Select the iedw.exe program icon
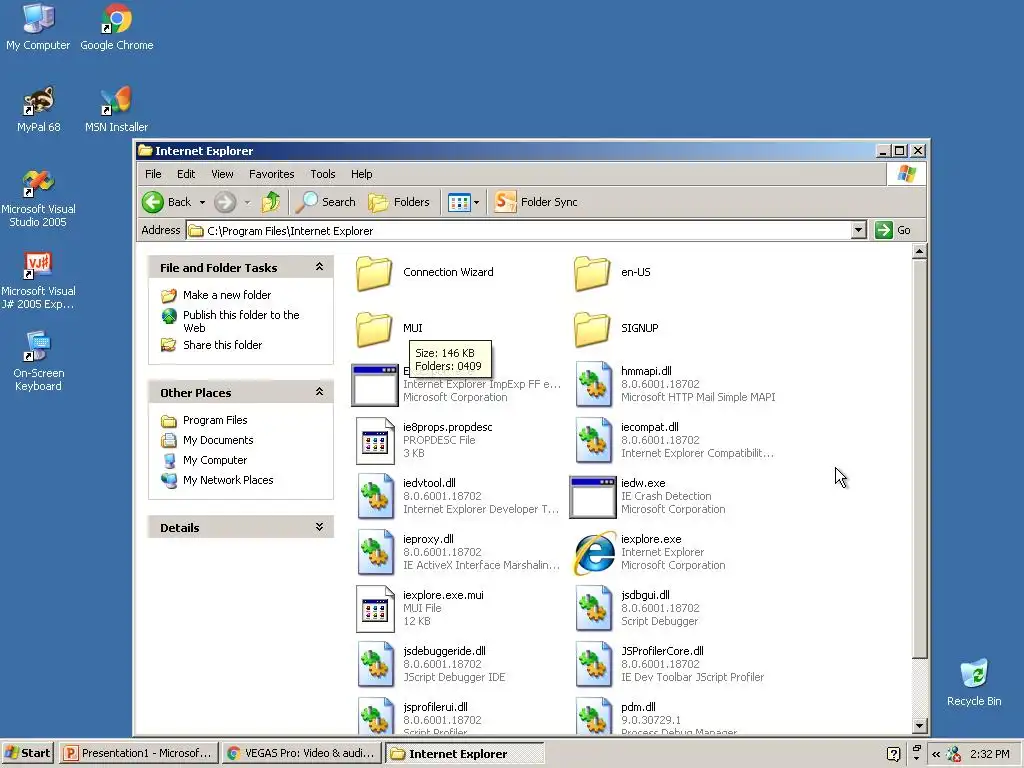1024x768 pixels. [593, 497]
